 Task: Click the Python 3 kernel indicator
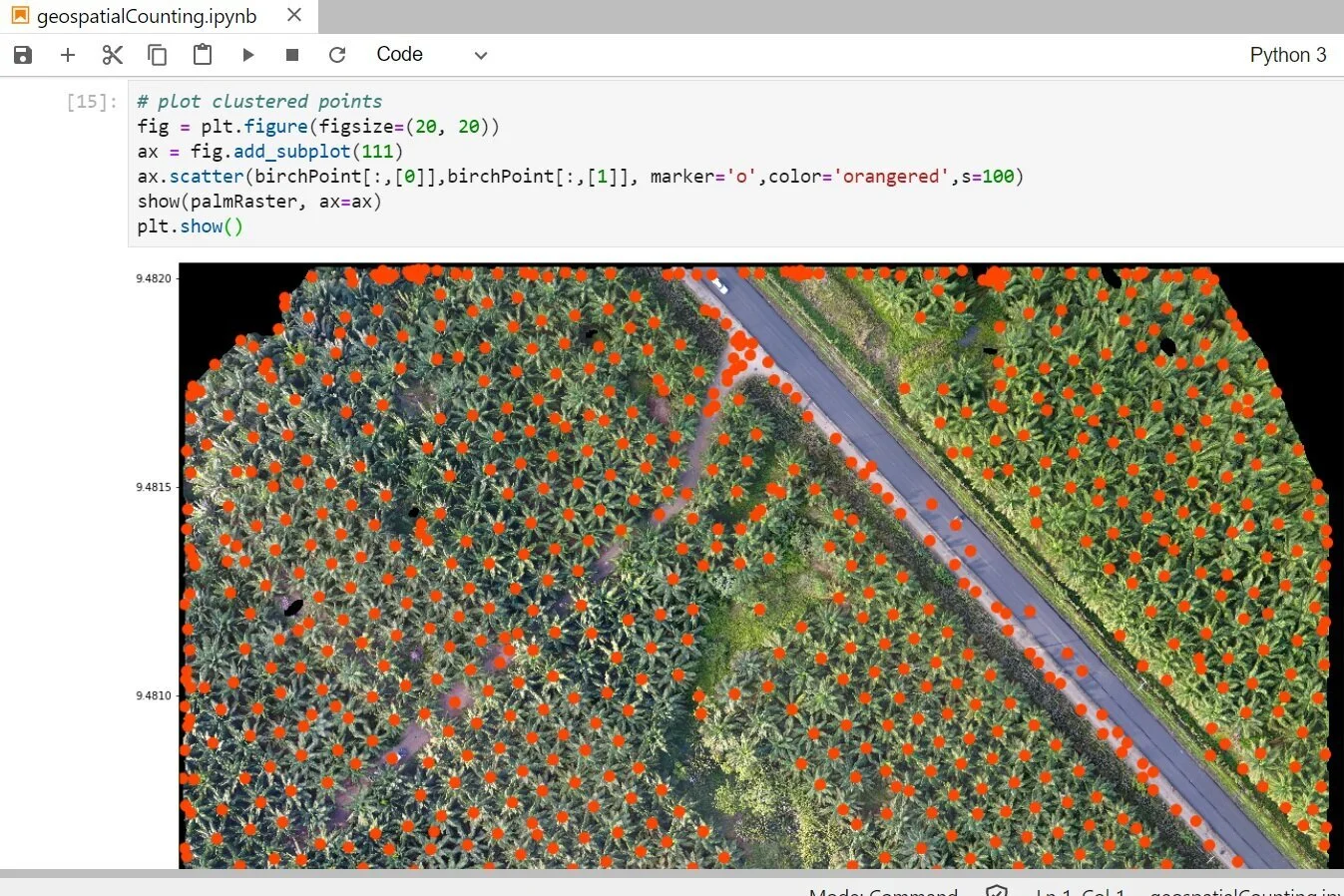1287,55
